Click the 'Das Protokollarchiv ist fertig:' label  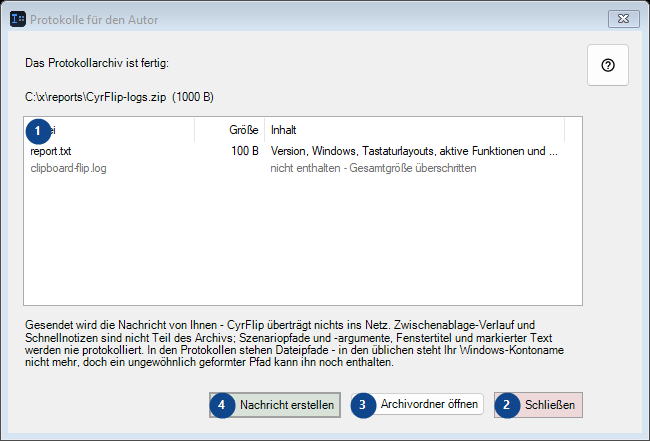(97, 63)
